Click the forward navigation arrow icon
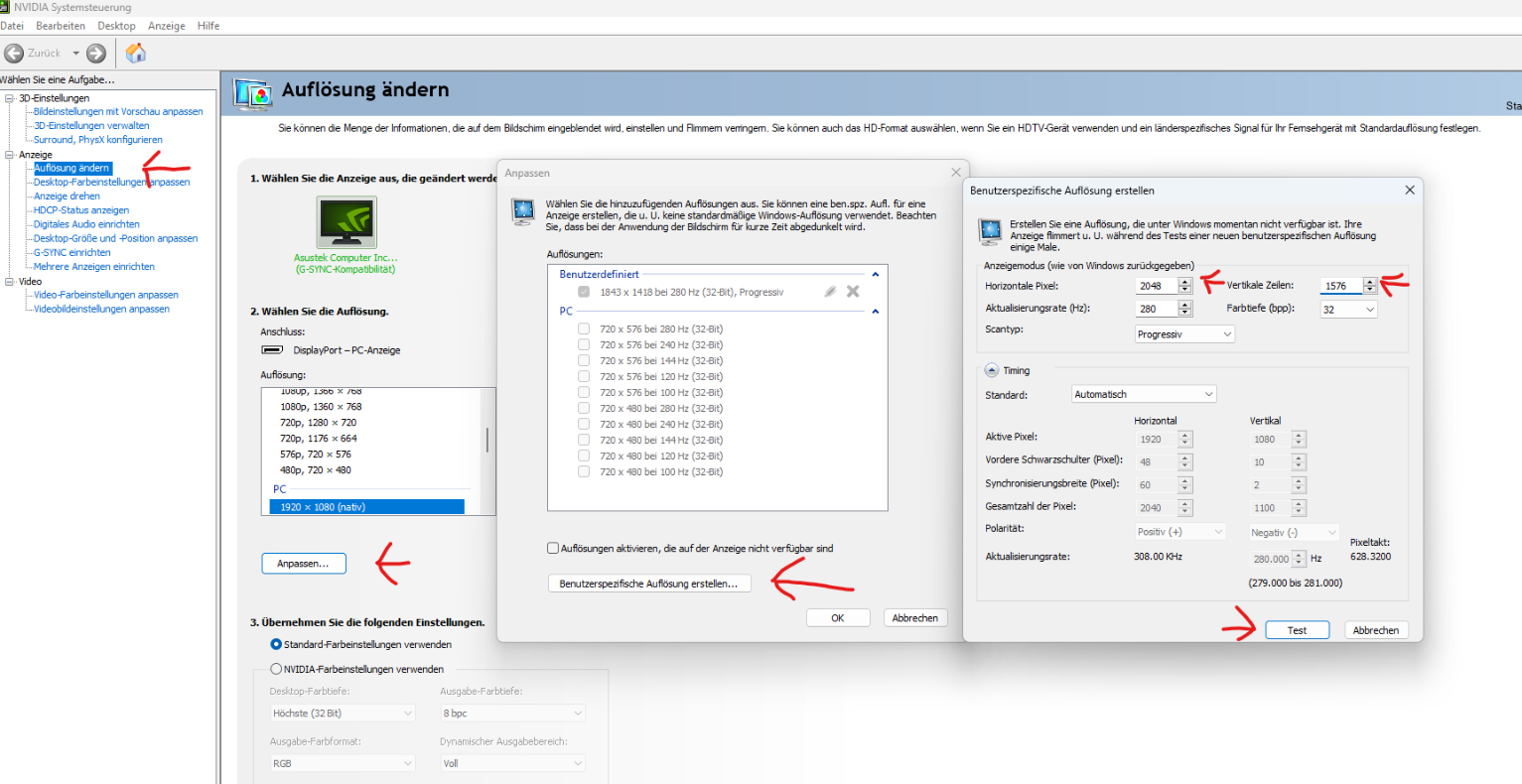This screenshot has width=1522, height=784. 96,54
